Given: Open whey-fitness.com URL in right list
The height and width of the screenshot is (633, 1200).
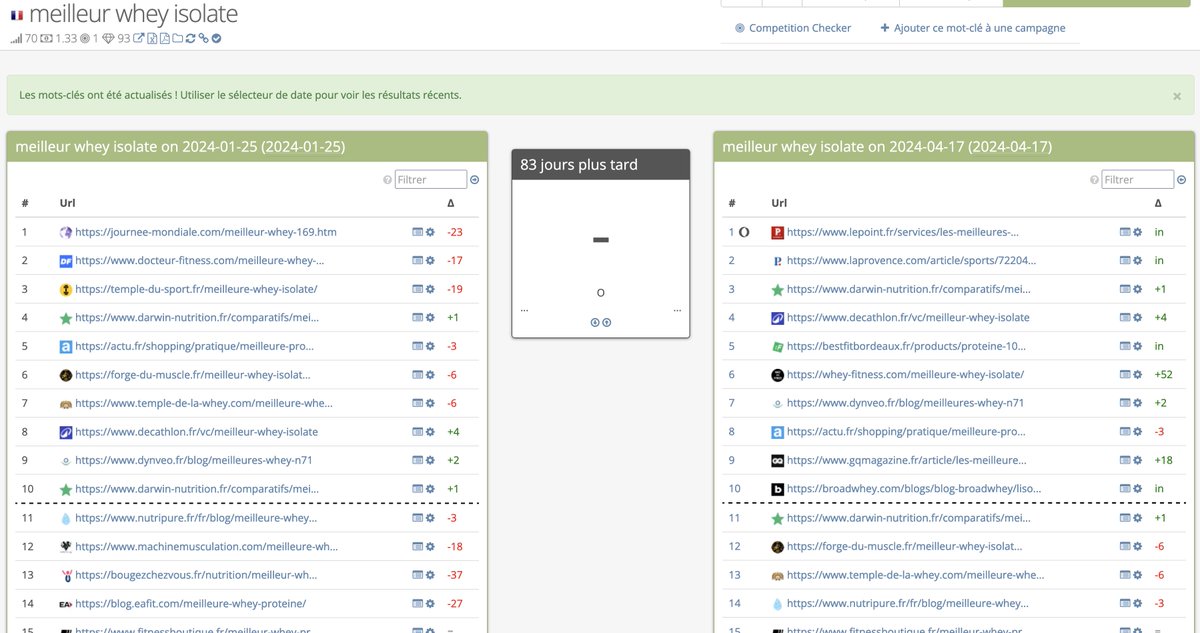Looking at the screenshot, I should [905, 375].
